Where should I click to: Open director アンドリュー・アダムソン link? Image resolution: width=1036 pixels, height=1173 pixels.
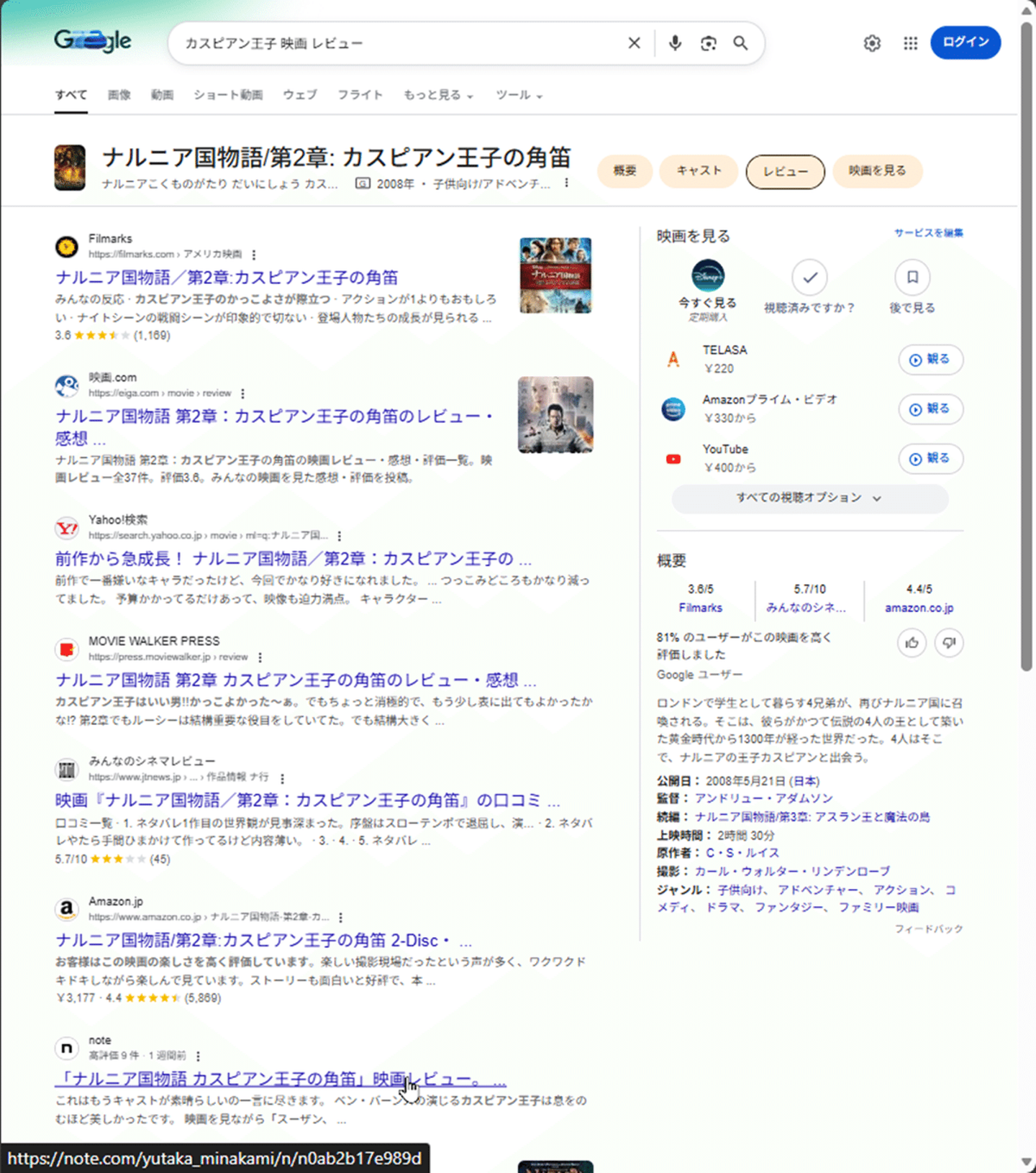click(x=764, y=798)
